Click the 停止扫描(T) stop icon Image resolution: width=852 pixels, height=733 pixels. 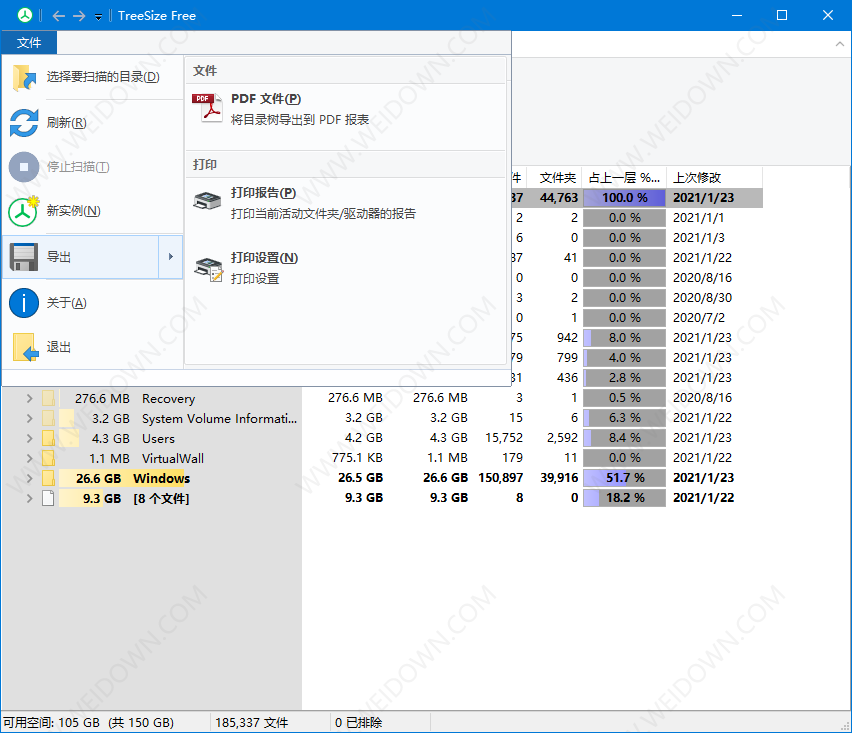click(24, 167)
